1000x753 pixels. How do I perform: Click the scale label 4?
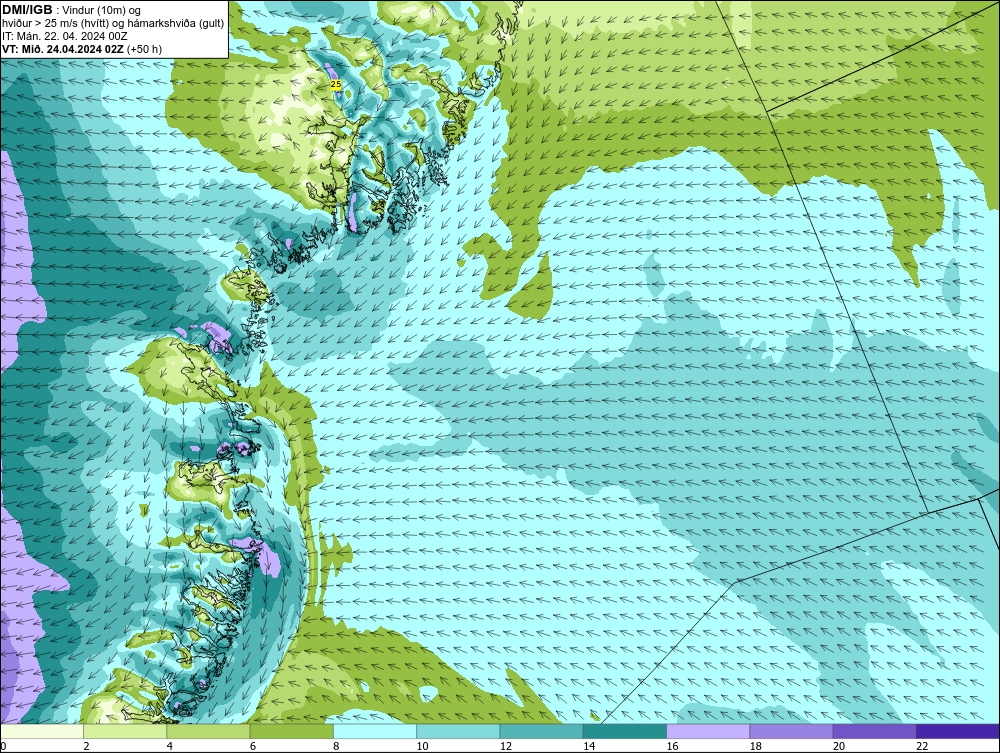point(170,747)
